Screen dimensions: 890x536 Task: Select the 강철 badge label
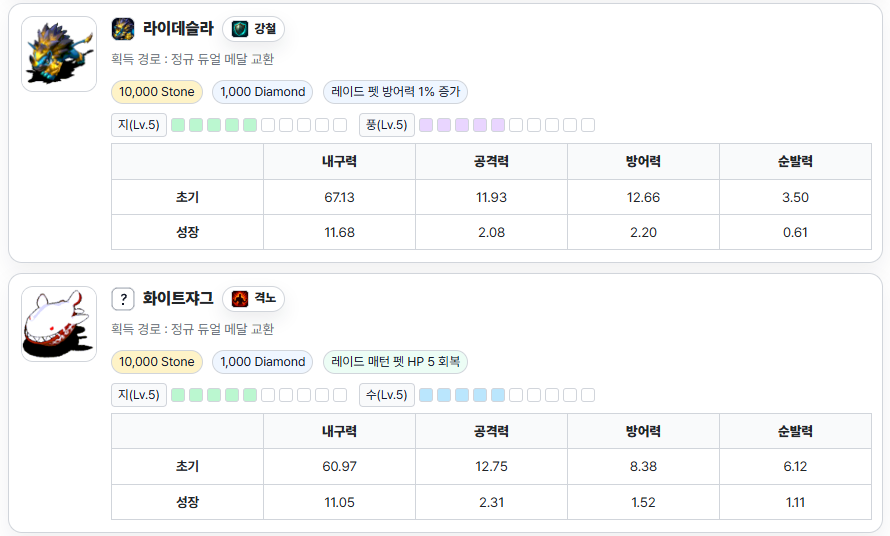point(265,29)
